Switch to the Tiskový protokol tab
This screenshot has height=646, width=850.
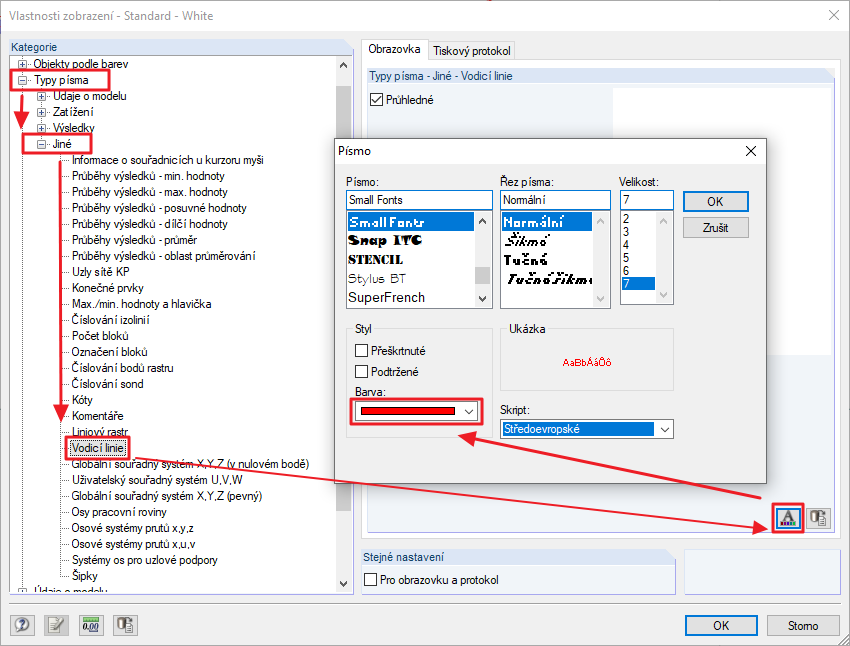(472, 51)
